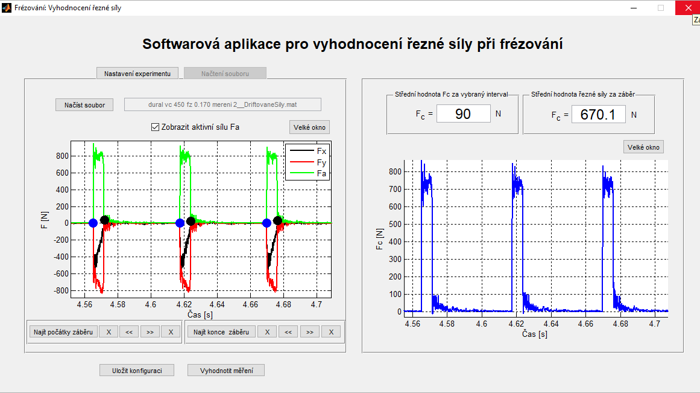
Task: Open the Načtení souboru tab
Action: [225, 73]
